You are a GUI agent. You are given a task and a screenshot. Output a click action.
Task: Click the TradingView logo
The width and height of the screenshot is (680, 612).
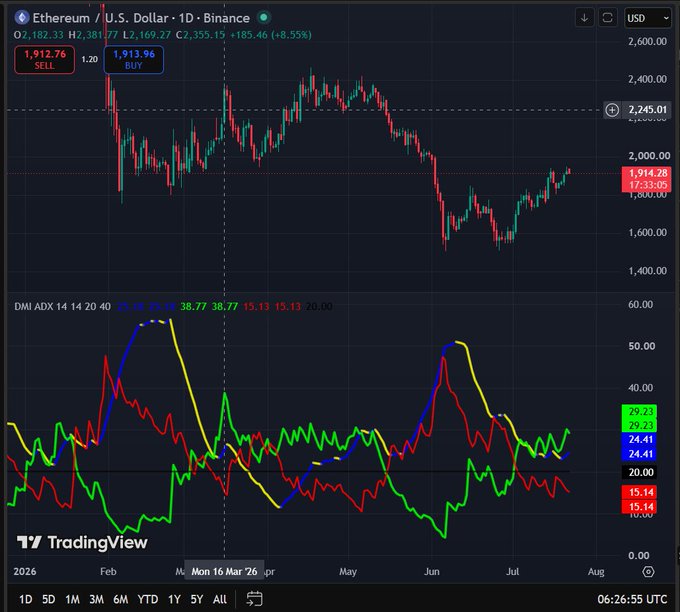(82, 542)
